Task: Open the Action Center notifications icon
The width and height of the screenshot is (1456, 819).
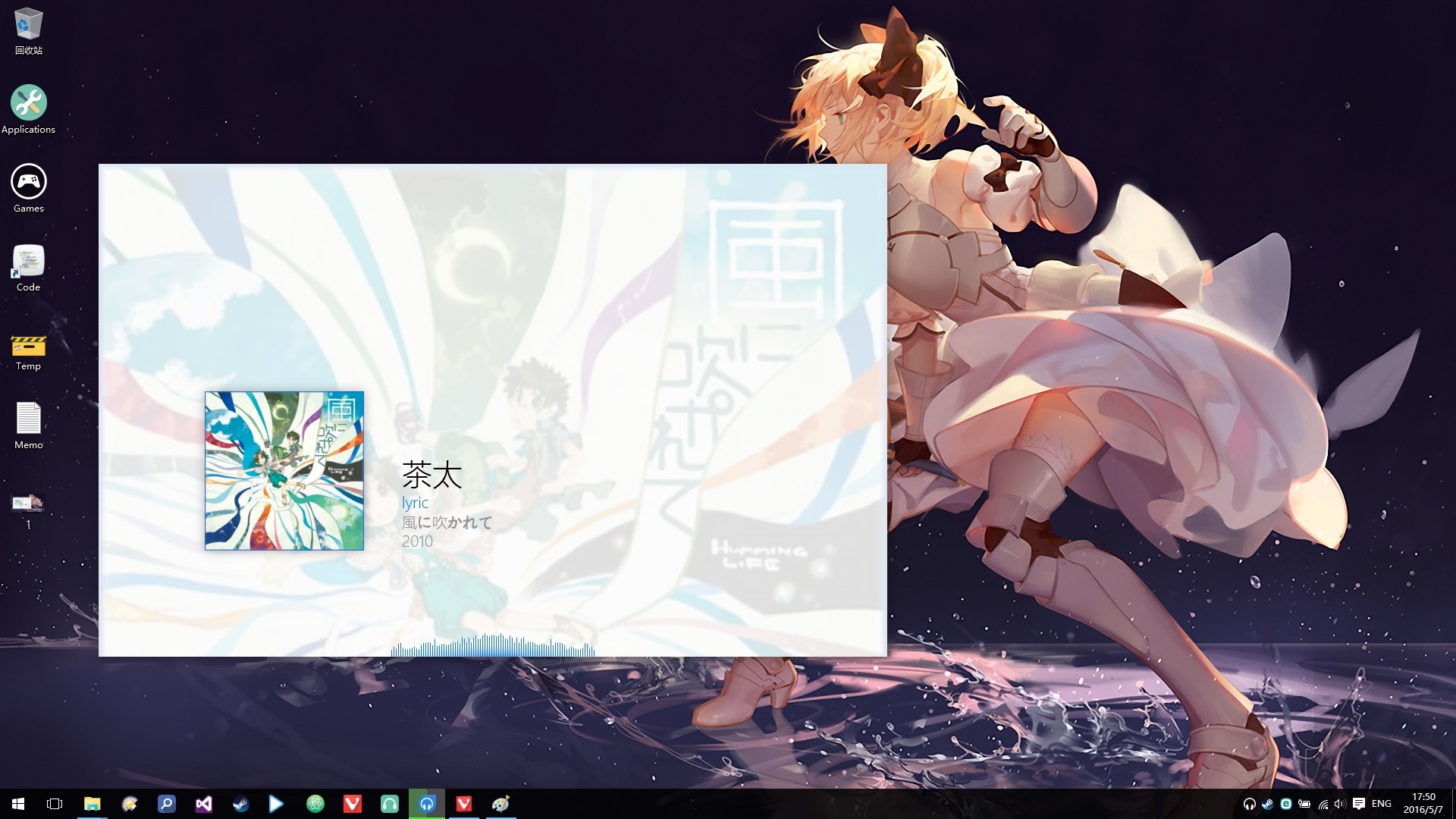Action: point(1359,804)
